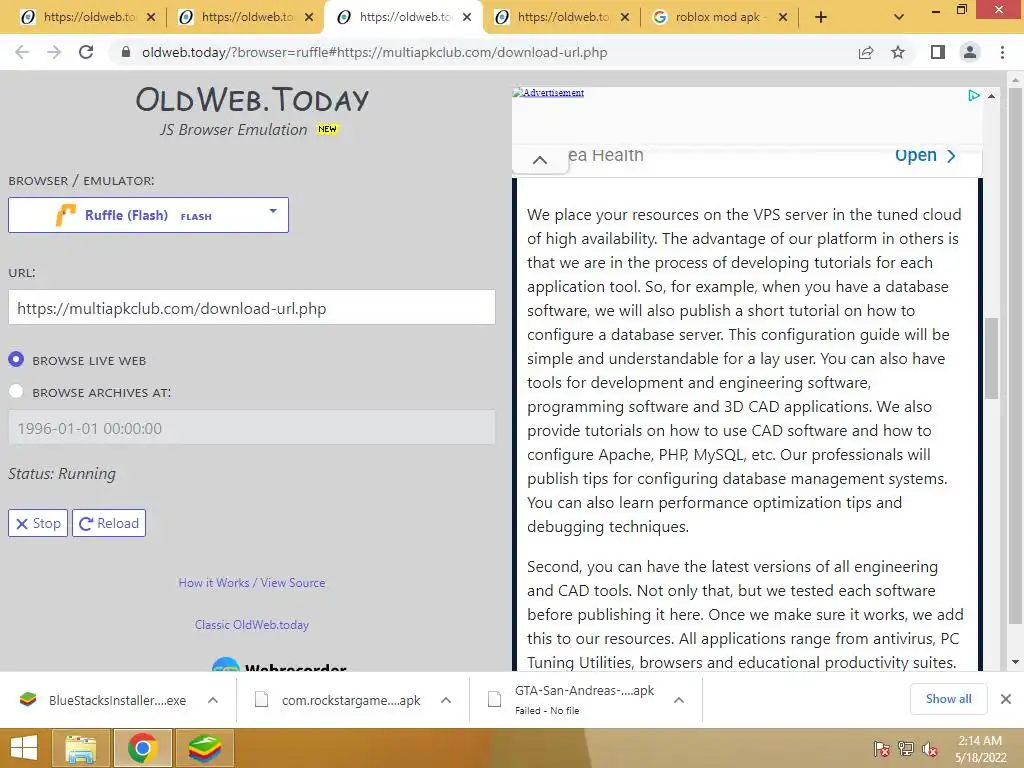This screenshot has height=768, width=1024.
Task: Select Browse Live Web radio button
Action: click(x=16, y=359)
